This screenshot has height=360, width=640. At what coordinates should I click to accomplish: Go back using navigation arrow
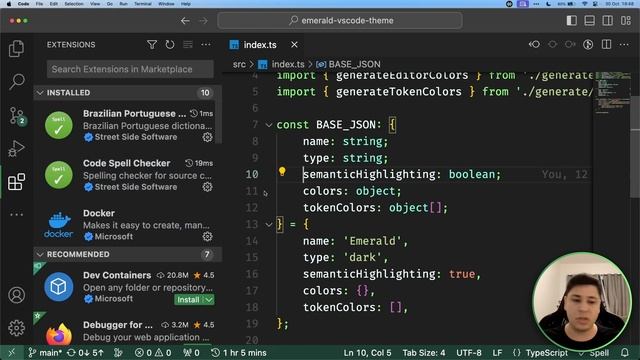pyautogui.click(x=185, y=20)
